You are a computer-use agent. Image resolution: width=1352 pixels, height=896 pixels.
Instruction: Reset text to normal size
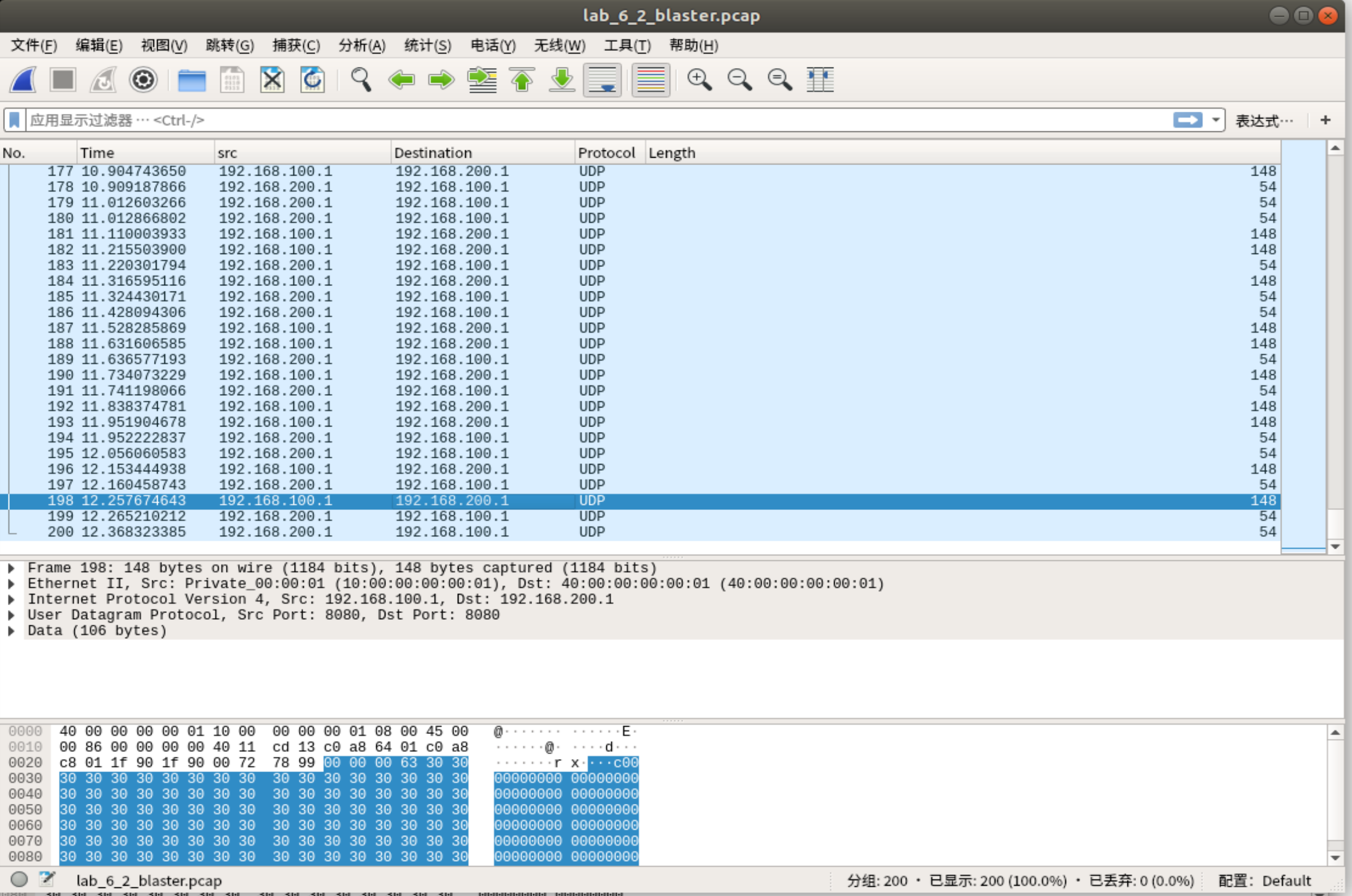(x=779, y=80)
